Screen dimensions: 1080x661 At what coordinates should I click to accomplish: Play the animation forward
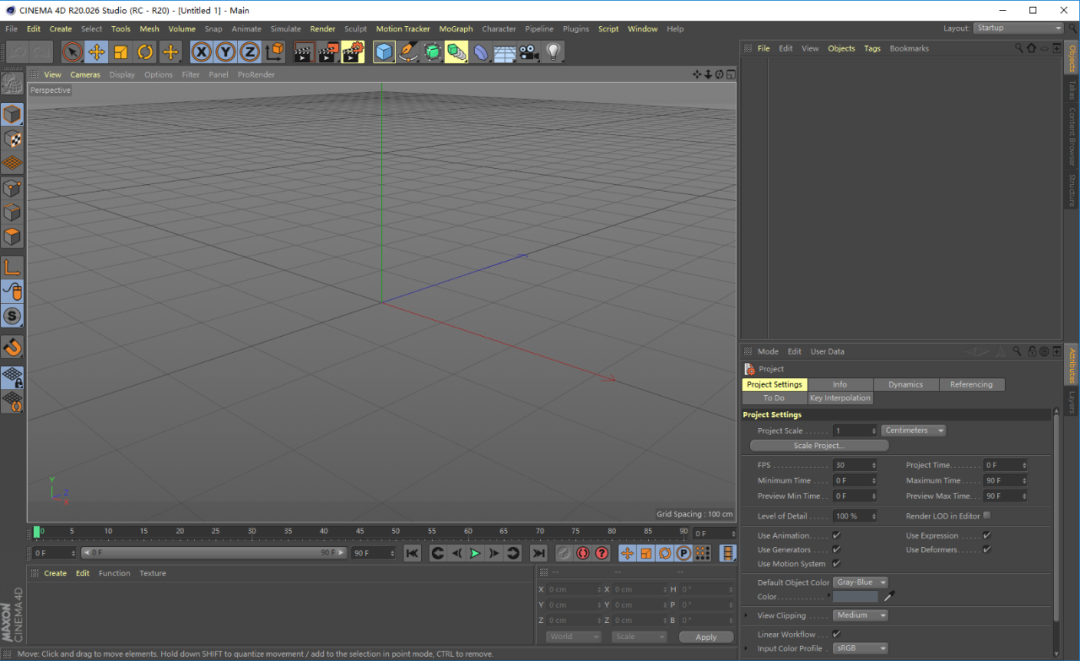475,553
